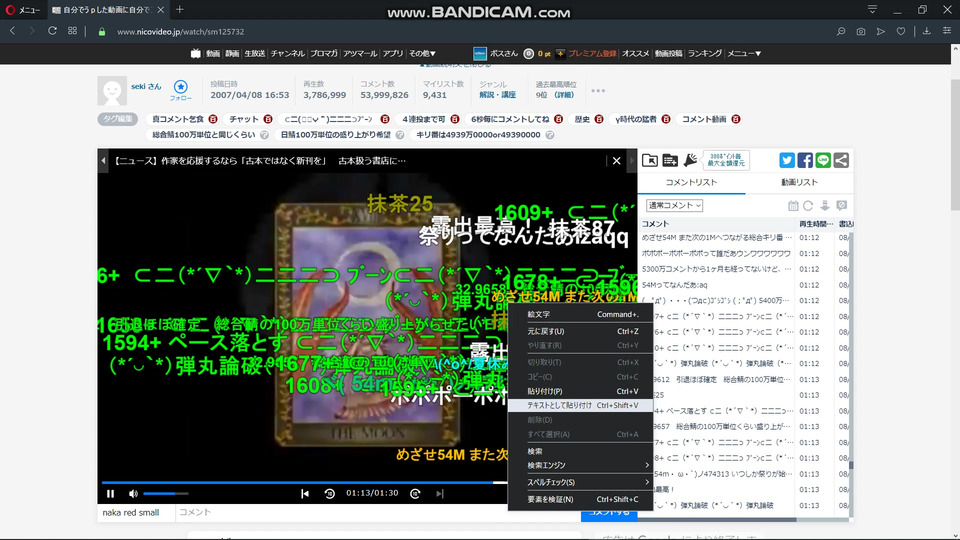The image size is (960, 540).
Task: Open the dictionary icon beside the チャット tag
Action: tap(268, 119)
